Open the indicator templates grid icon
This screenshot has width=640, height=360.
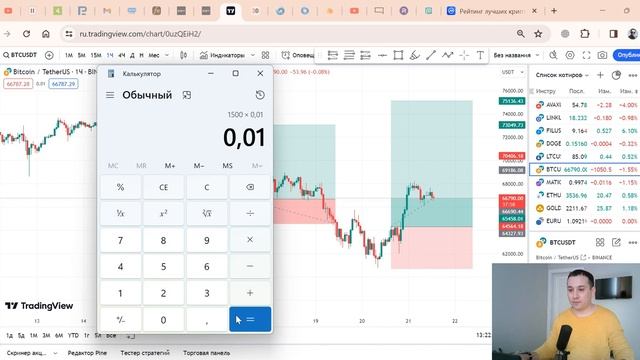tap(265, 55)
